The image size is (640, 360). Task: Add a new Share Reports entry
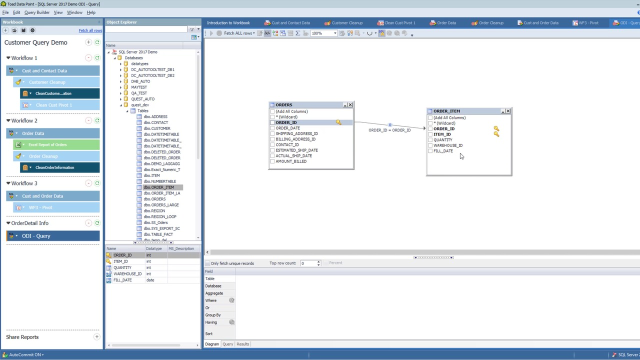pyautogui.click(x=97, y=337)
